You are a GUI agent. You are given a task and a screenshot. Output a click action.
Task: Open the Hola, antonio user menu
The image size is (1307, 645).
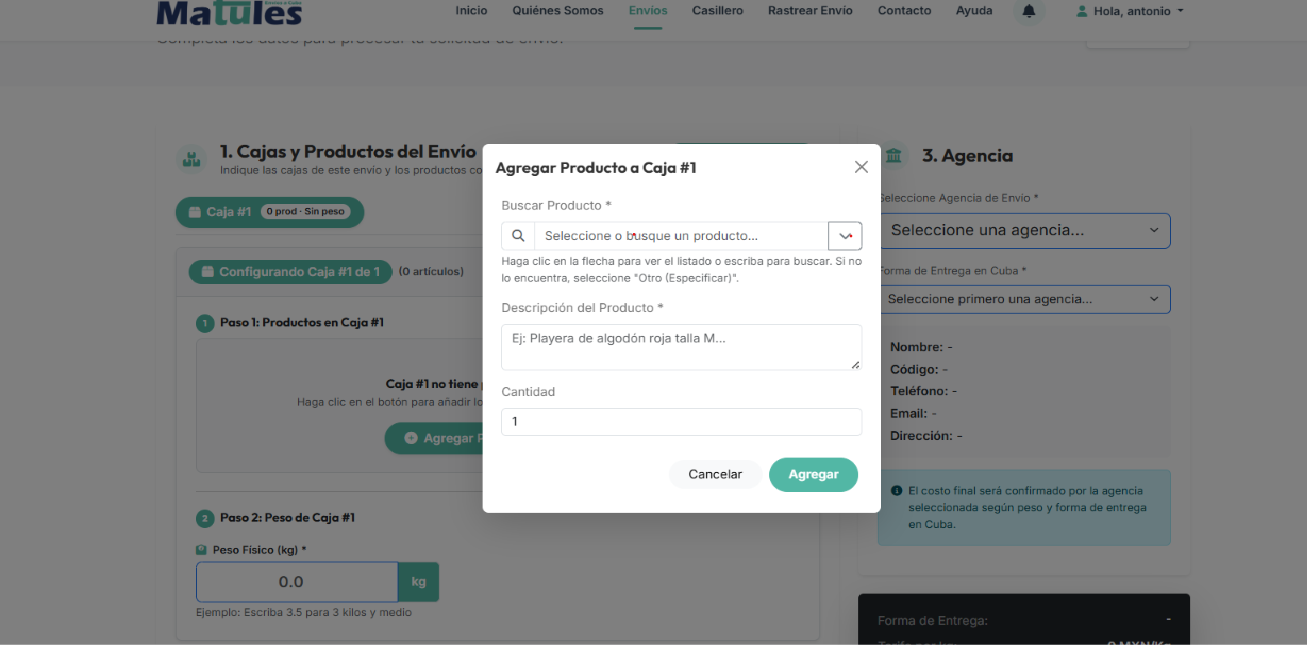1130,11
